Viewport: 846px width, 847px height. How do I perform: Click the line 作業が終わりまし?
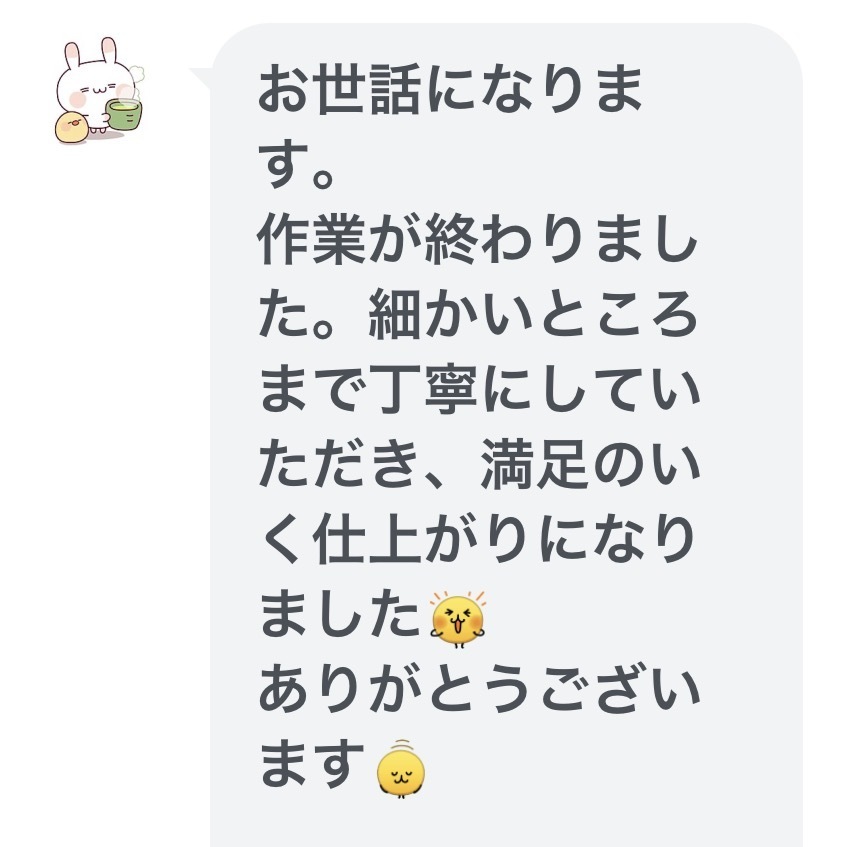(478, 239)
